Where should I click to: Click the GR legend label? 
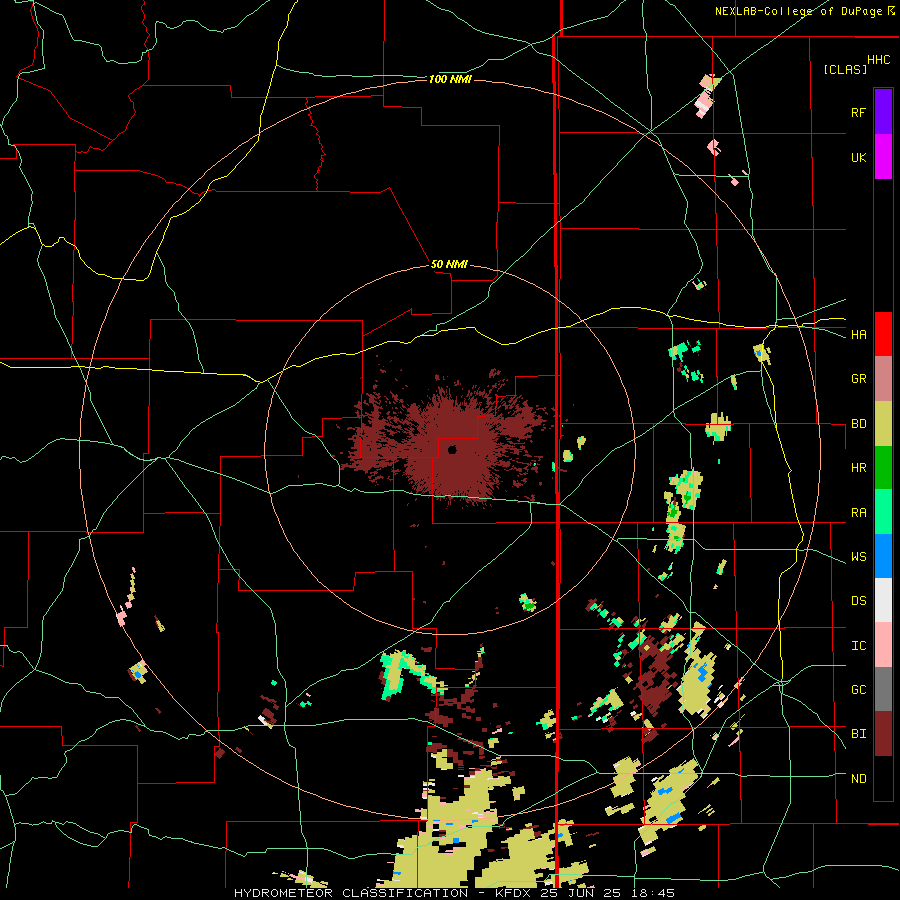[858, 379]
